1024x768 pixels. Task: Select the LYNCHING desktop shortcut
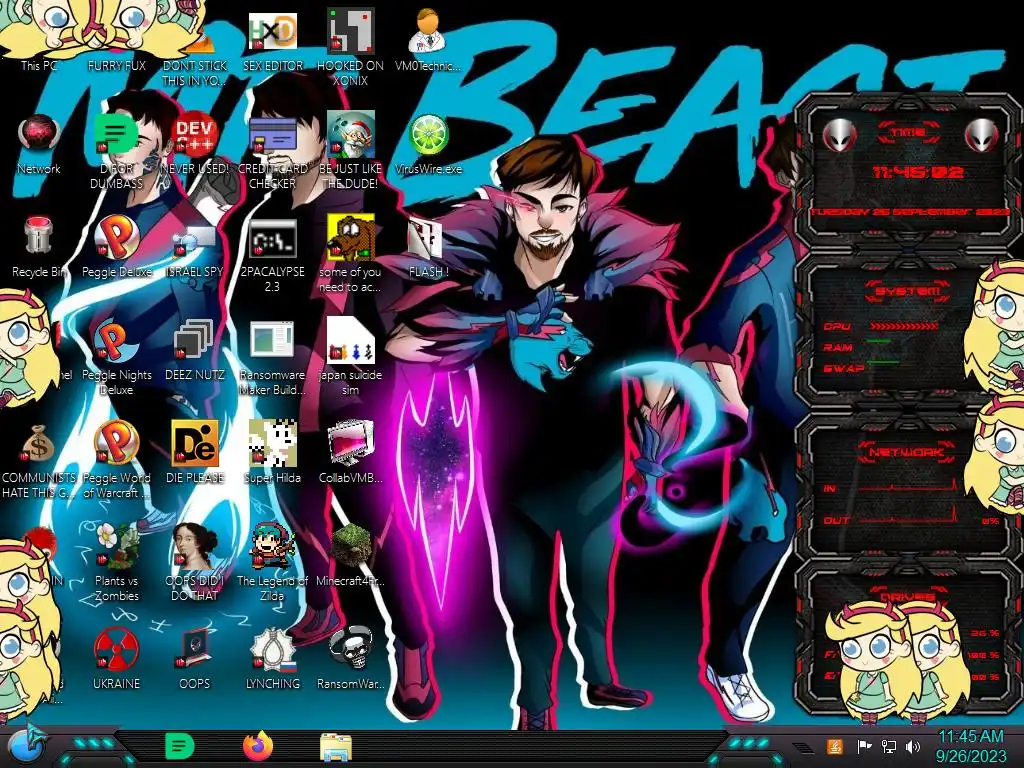(x=273, y=660)
